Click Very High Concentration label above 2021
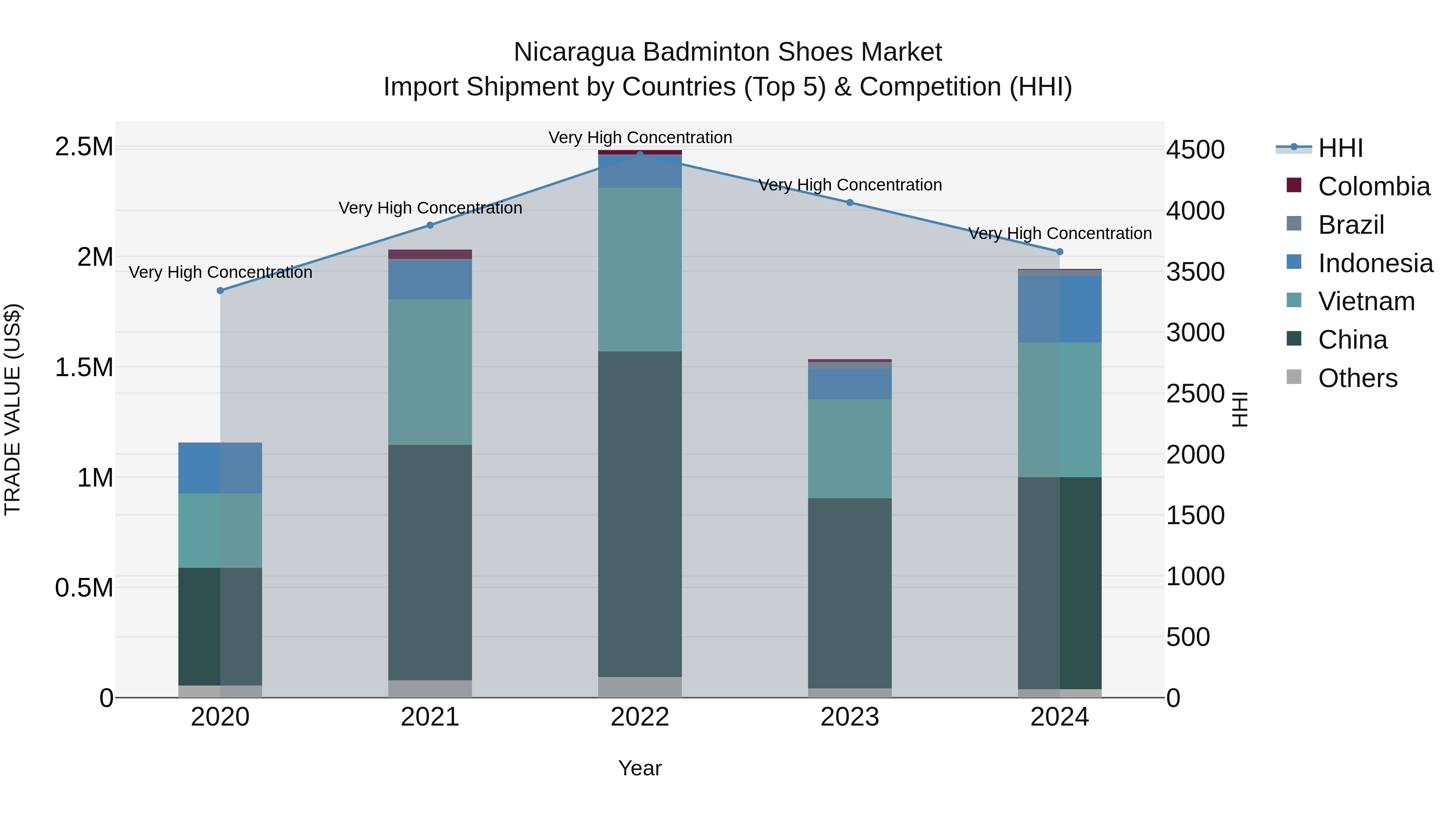The width and height of the screenshot is (1456, 819). coord(430,208)
